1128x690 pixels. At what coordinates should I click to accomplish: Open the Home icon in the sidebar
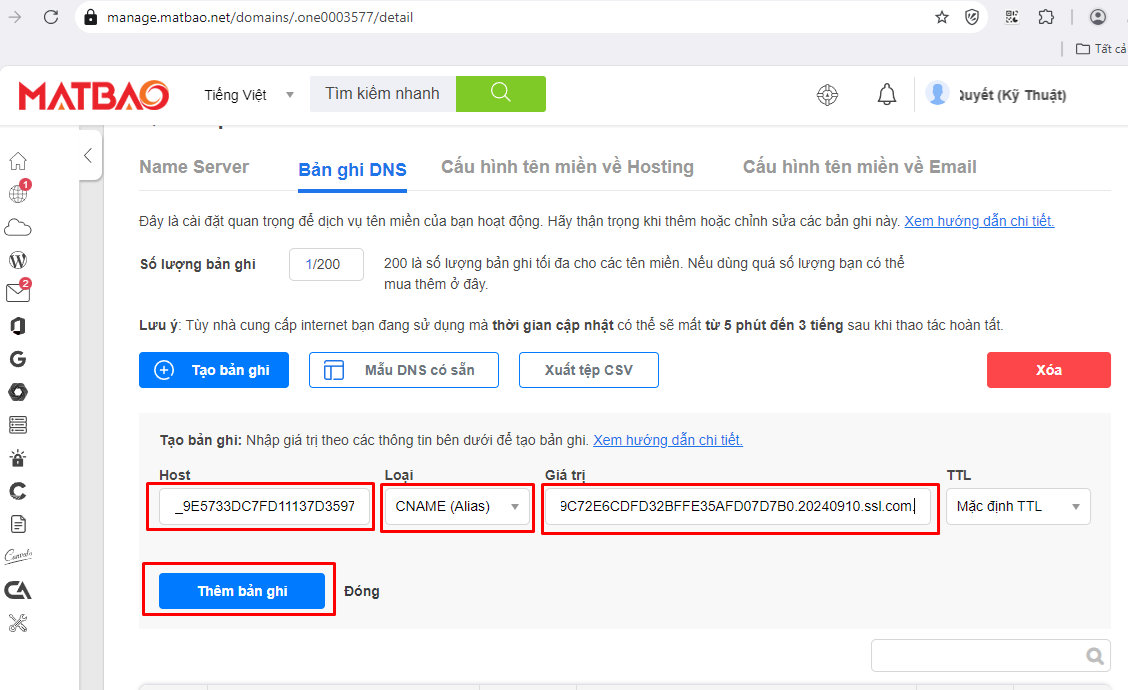coord(18,161)
